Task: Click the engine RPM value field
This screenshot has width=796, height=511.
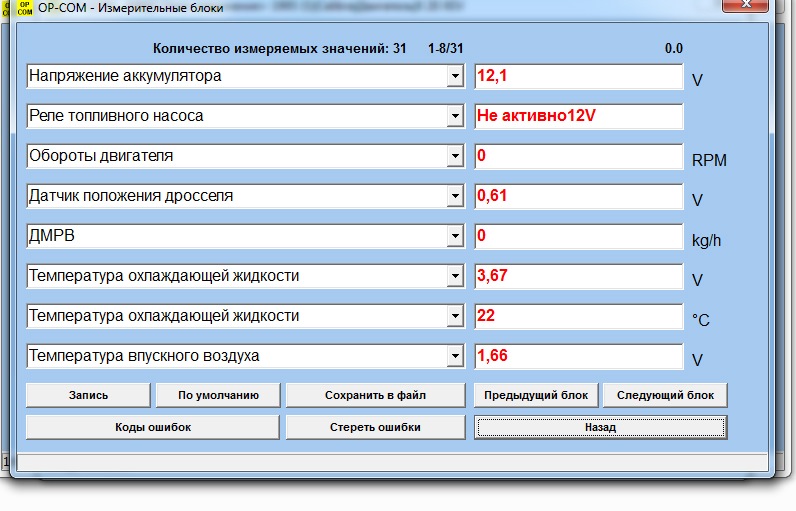Action: pos(579,156)
